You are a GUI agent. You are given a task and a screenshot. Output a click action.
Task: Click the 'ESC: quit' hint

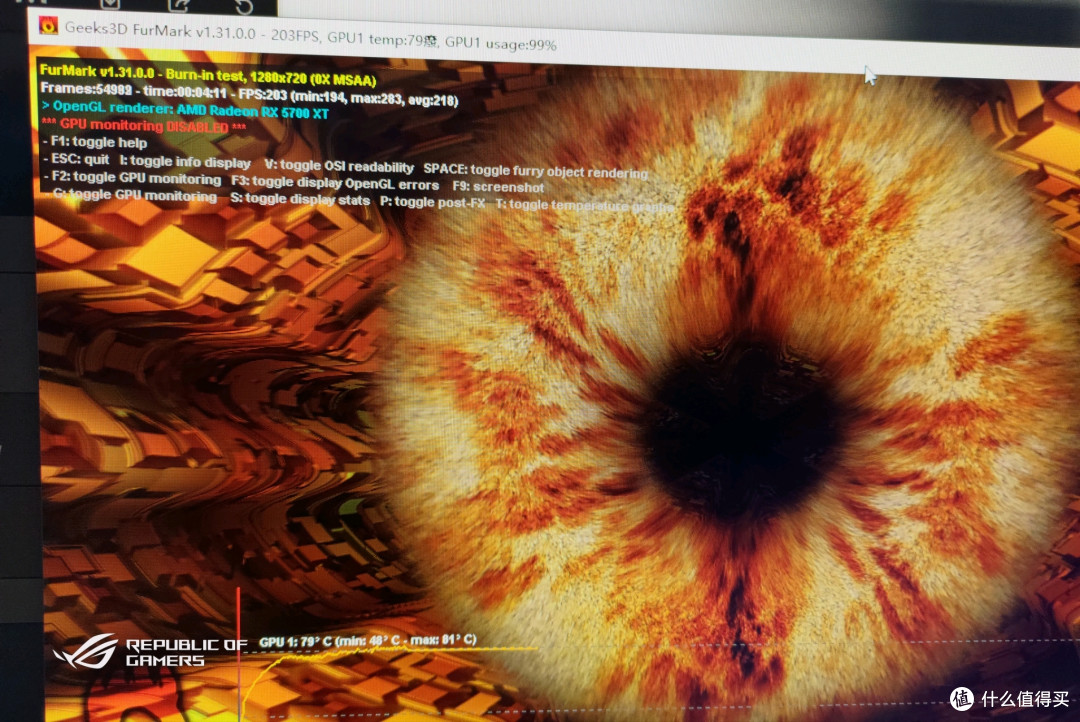(x=76, y=159)
